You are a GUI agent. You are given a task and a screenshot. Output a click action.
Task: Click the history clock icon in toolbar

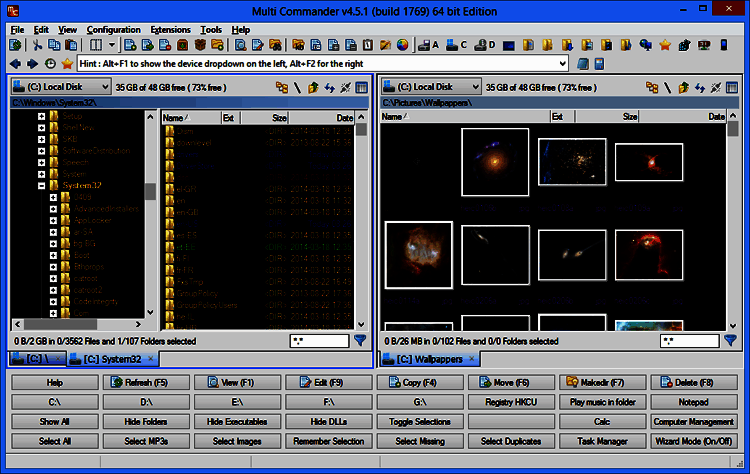click(x=48, y=63)
